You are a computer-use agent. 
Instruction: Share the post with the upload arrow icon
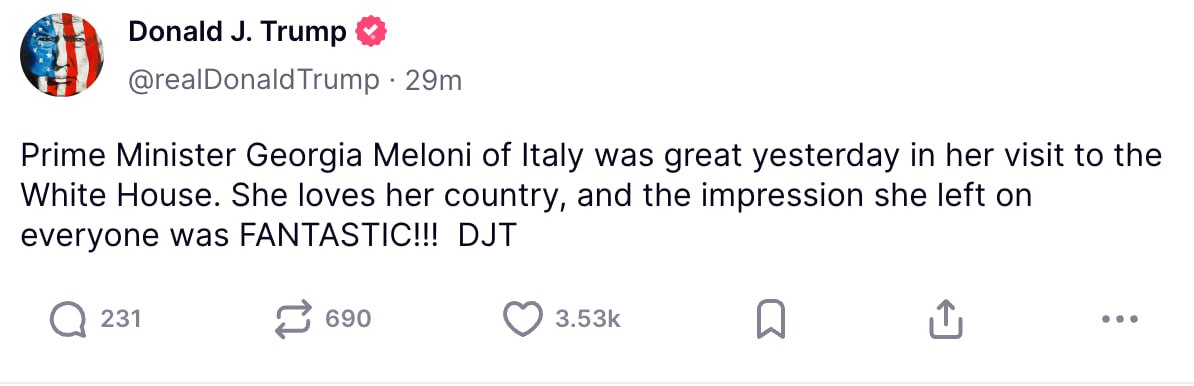click(946, 319)
